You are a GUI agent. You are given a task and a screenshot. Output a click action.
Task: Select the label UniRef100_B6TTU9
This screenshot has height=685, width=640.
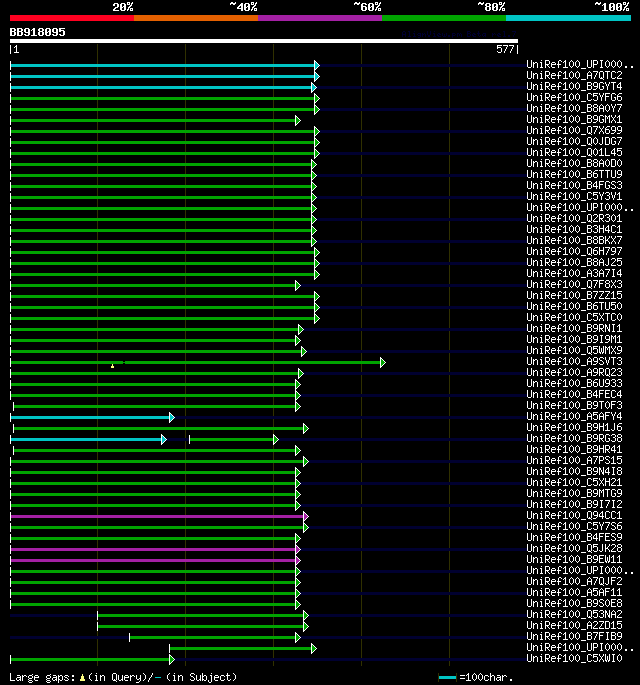tap(574, 174)
